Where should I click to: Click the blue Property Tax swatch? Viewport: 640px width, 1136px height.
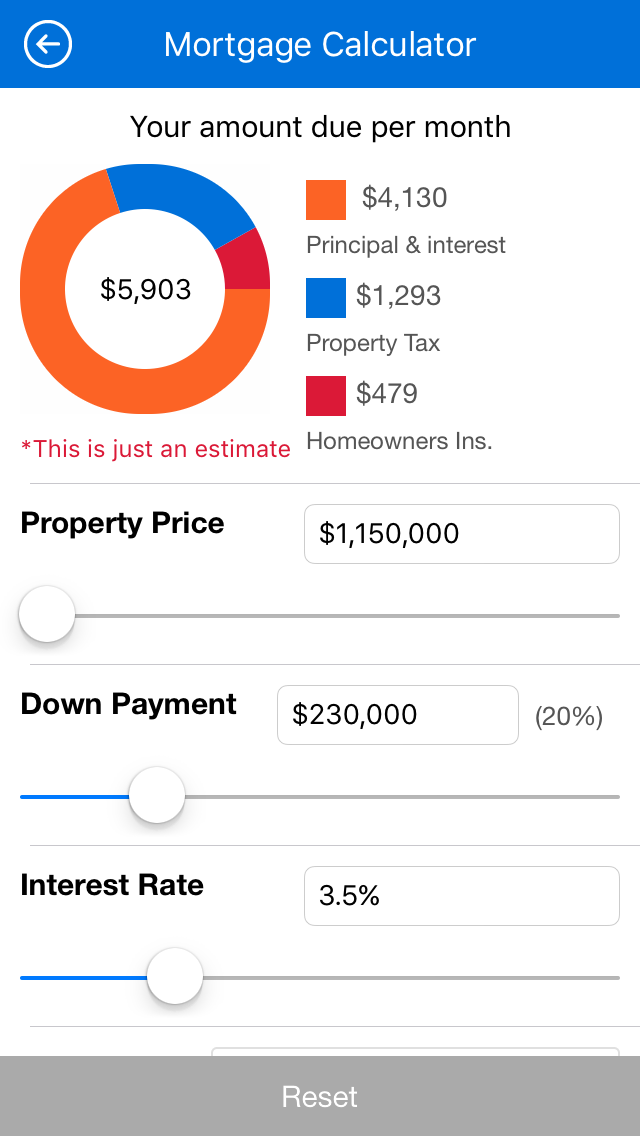coord(326,297)
